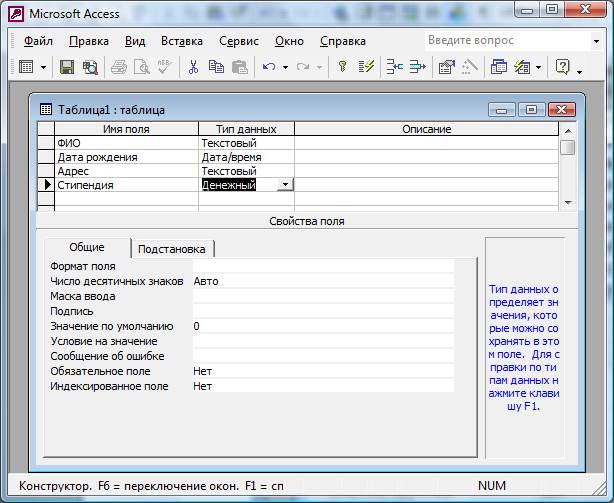Open the Вставка menu
This screenshot has width=614, height=503.
click(x=182, y=41)
